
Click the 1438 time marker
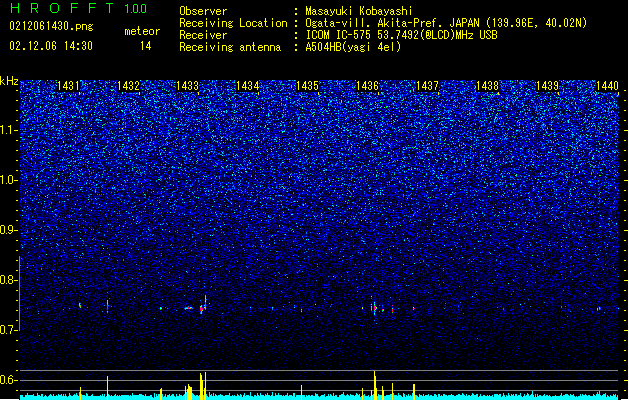point(487,85)
